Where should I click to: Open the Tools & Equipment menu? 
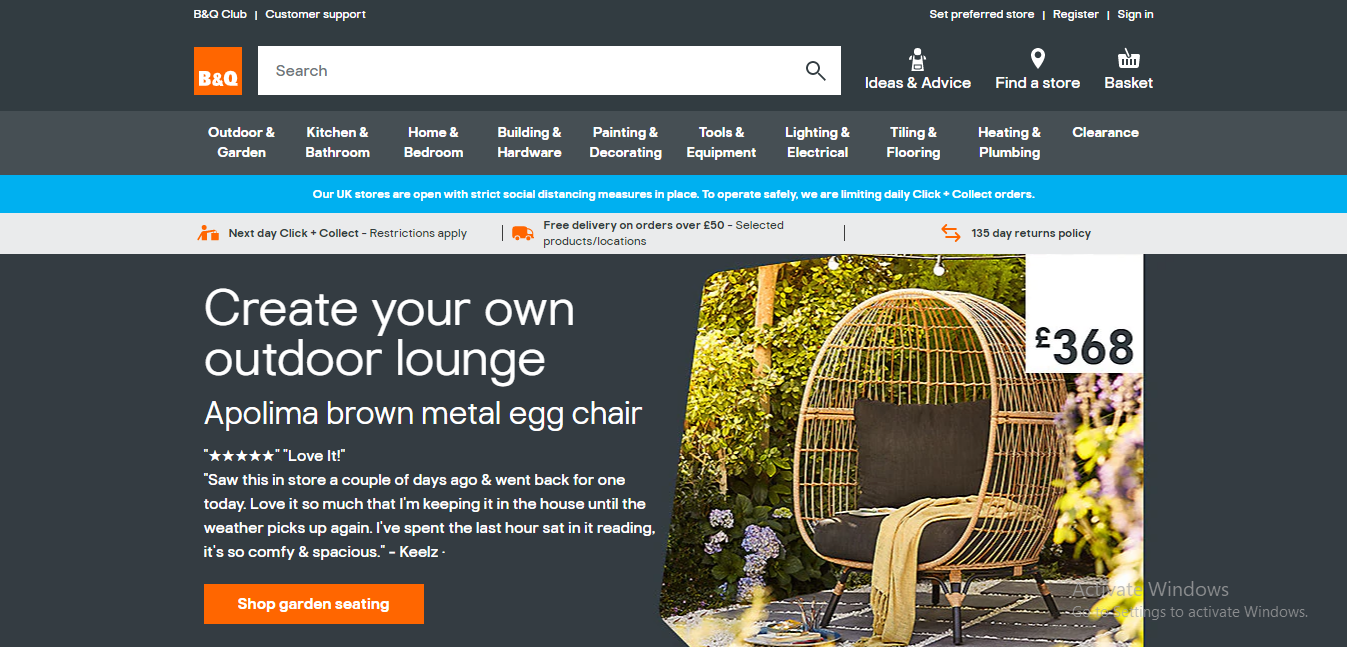[x=721, y=142]
